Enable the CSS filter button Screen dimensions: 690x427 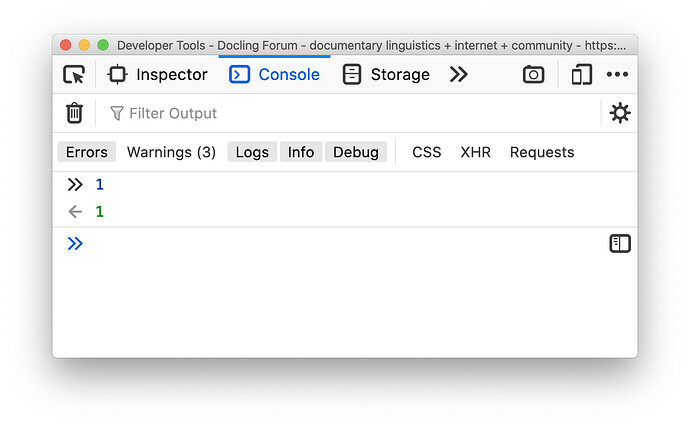coord(426,152)
